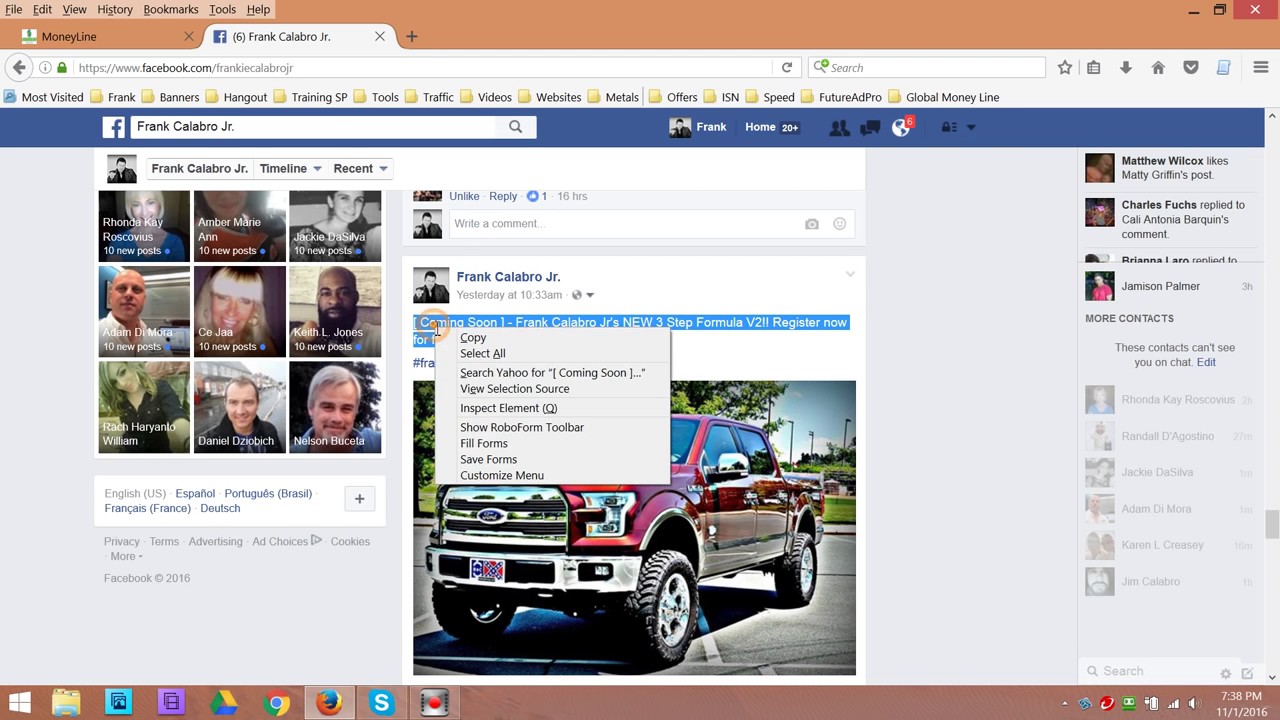1280x720 pixels.
Task: Open screen recorder taskbar icon
Action: tap(434, 703)
